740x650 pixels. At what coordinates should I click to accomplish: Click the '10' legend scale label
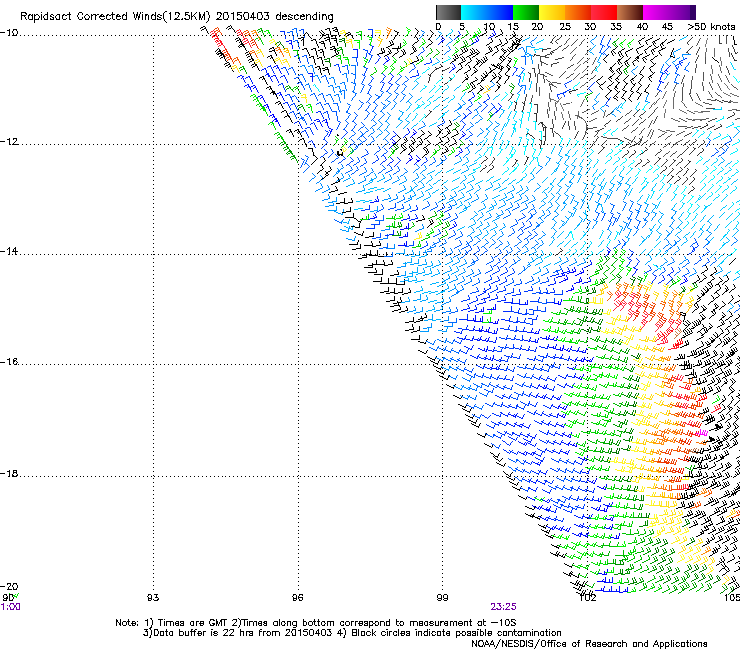pyautogui.click(x=489, y=27)
